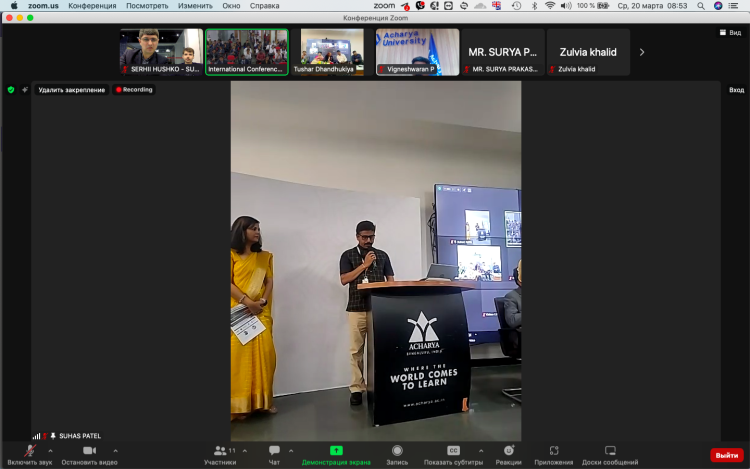Show next participants with right arrow
This screenshot has height=469, width=750.
pos(641,52)
